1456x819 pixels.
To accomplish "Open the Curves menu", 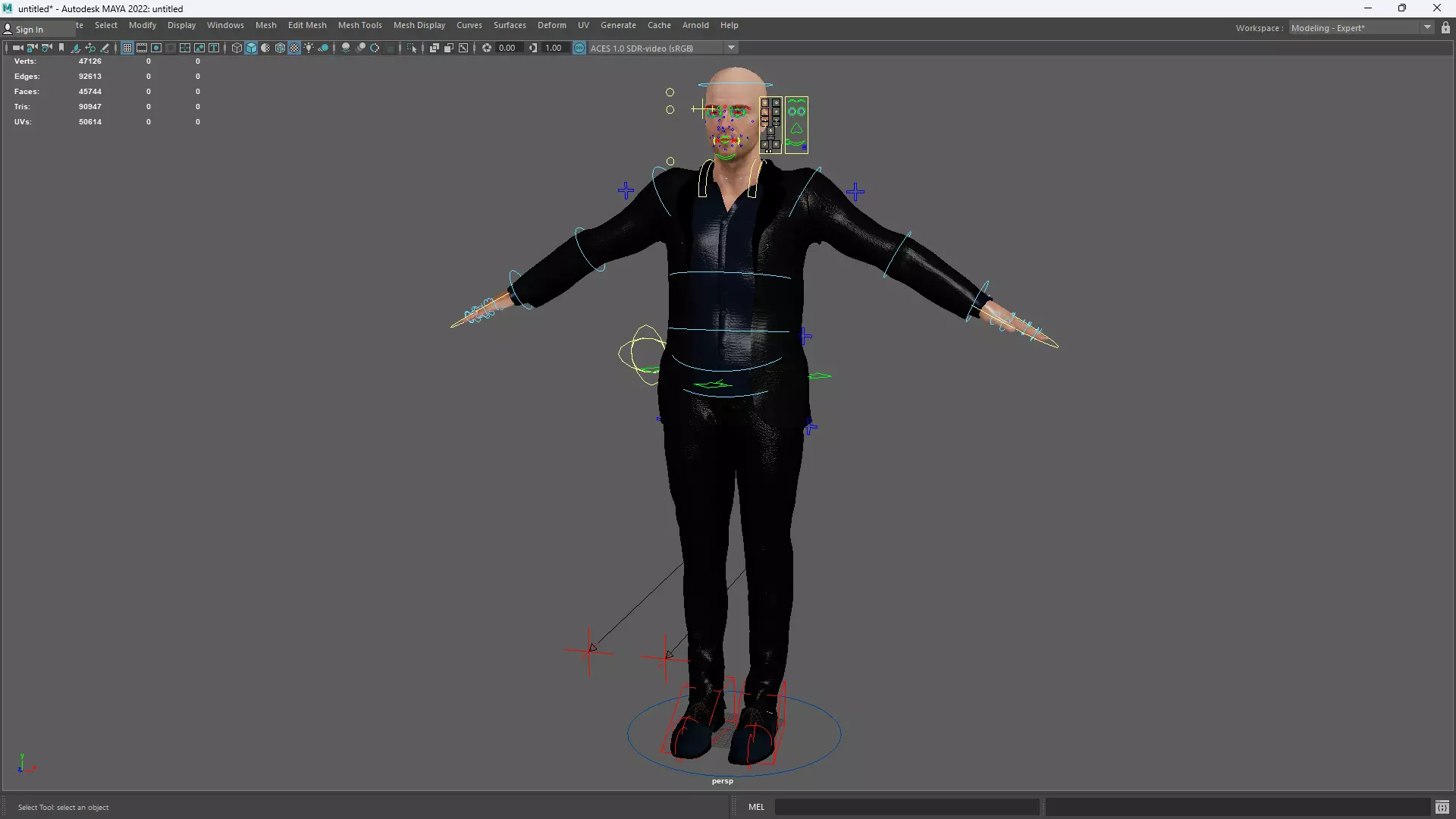I will (x=469, y=25).
